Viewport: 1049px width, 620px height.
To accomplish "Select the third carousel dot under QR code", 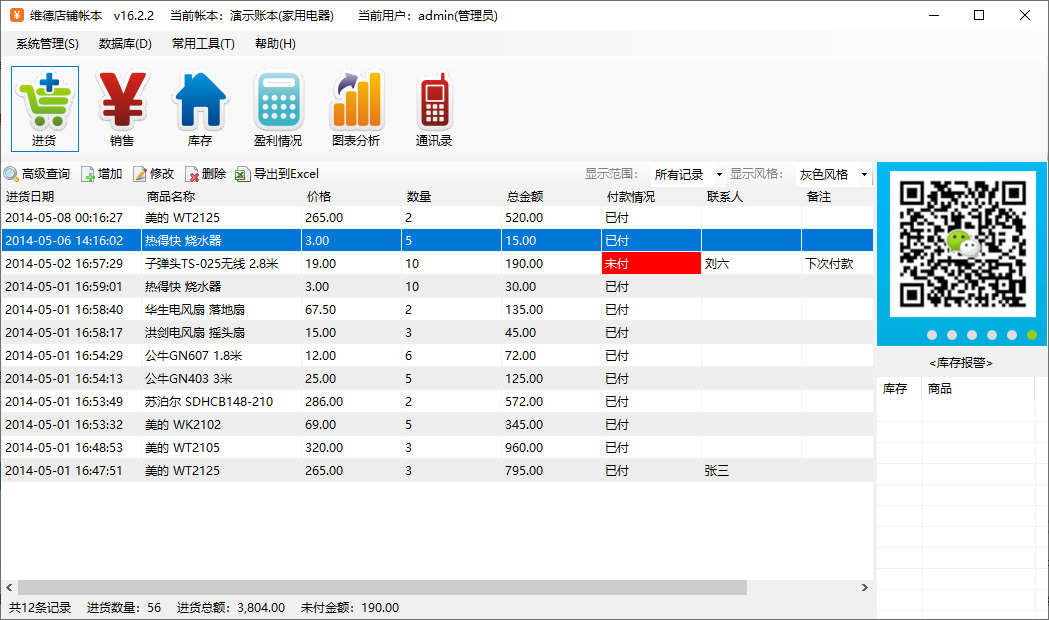I will click(972, 335).
